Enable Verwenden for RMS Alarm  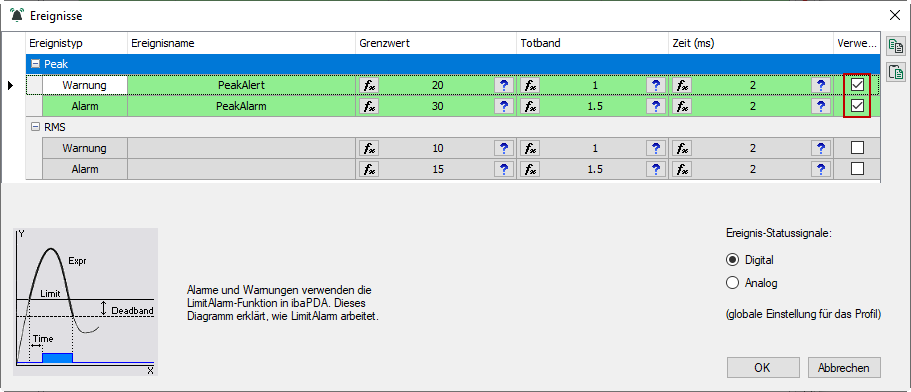857,169
